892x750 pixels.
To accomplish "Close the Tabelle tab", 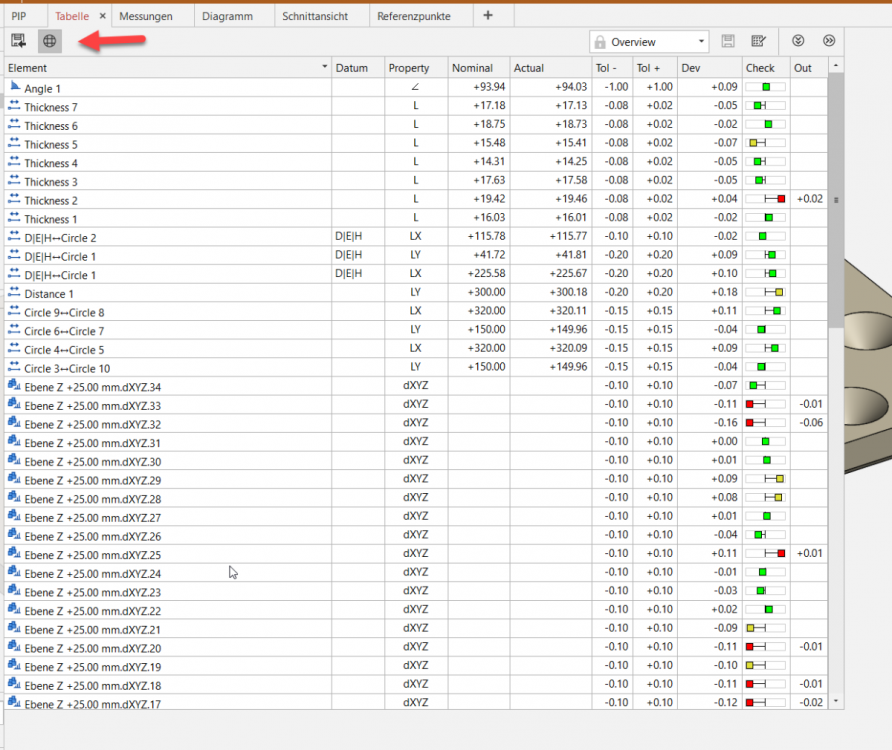I will pos(103,17).
